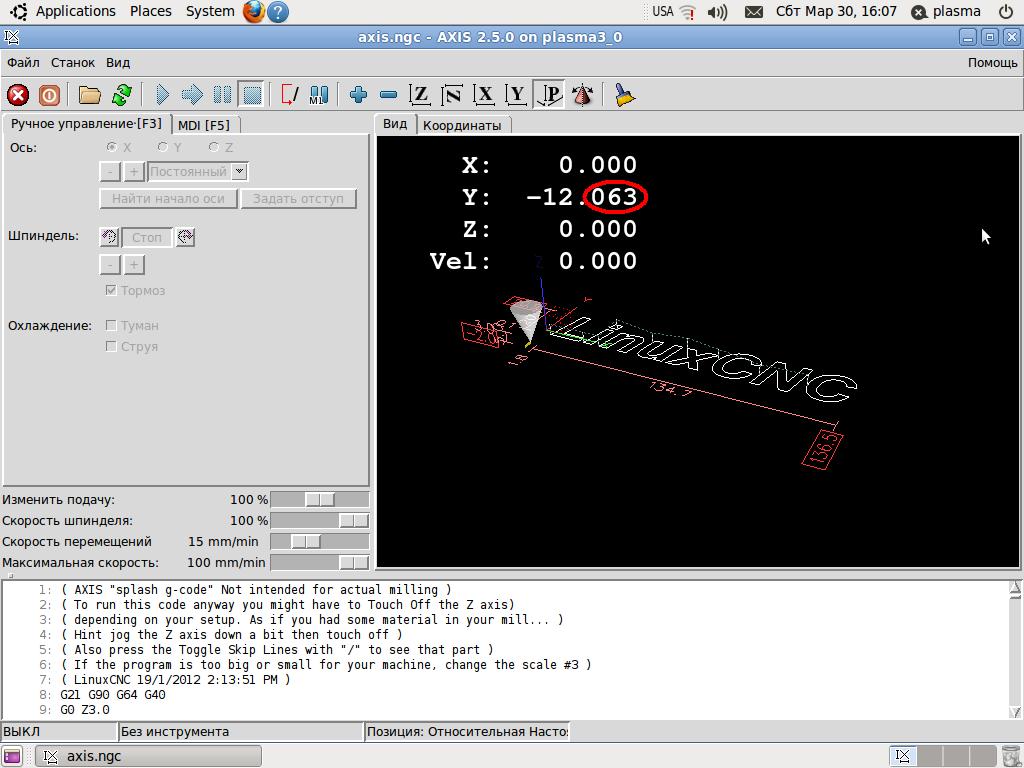1024x768 pixels.
Task: Click scroll down arrow in G-code pane
Action: [x=1015, y=711]
